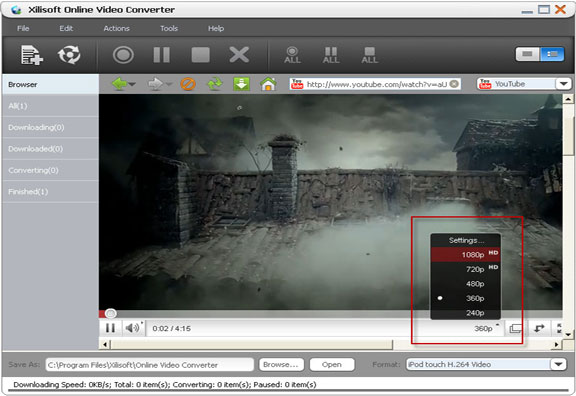Click the Save As path field
Screen dimensions: 576x396
[x=150, y=365]
